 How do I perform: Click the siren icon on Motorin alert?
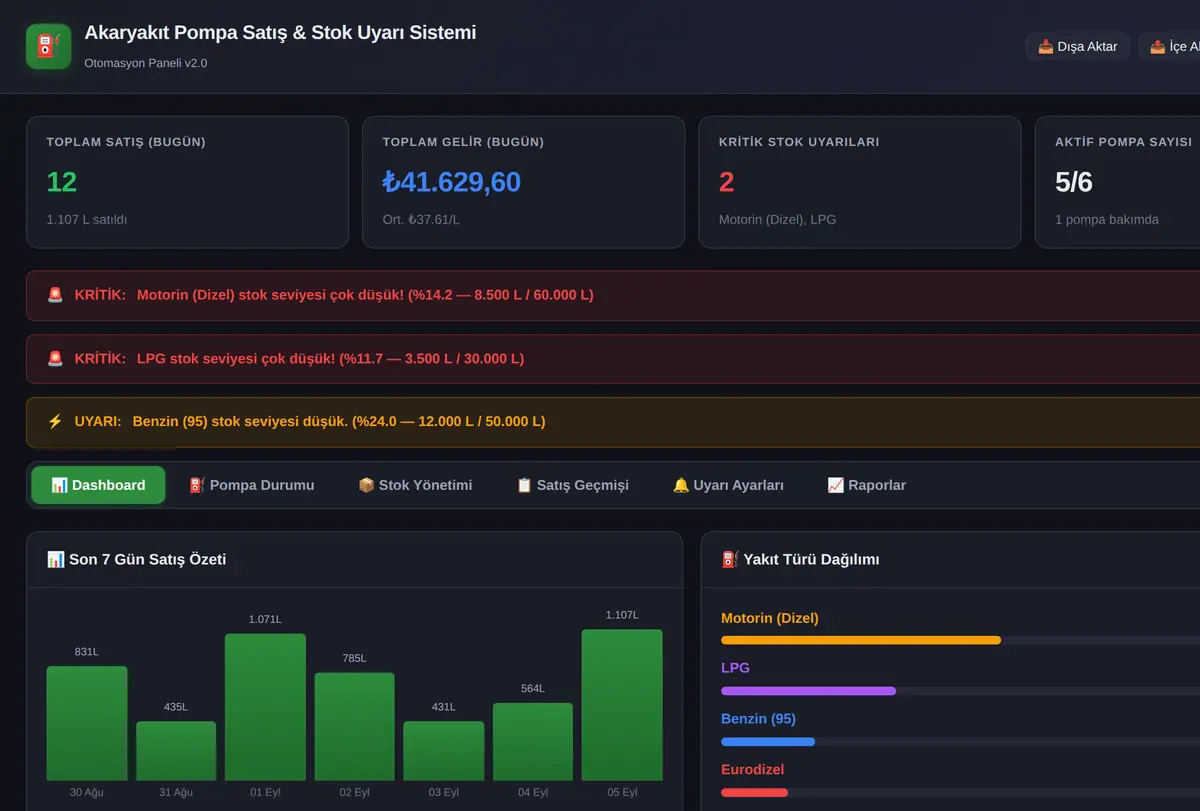pos(55,295)
